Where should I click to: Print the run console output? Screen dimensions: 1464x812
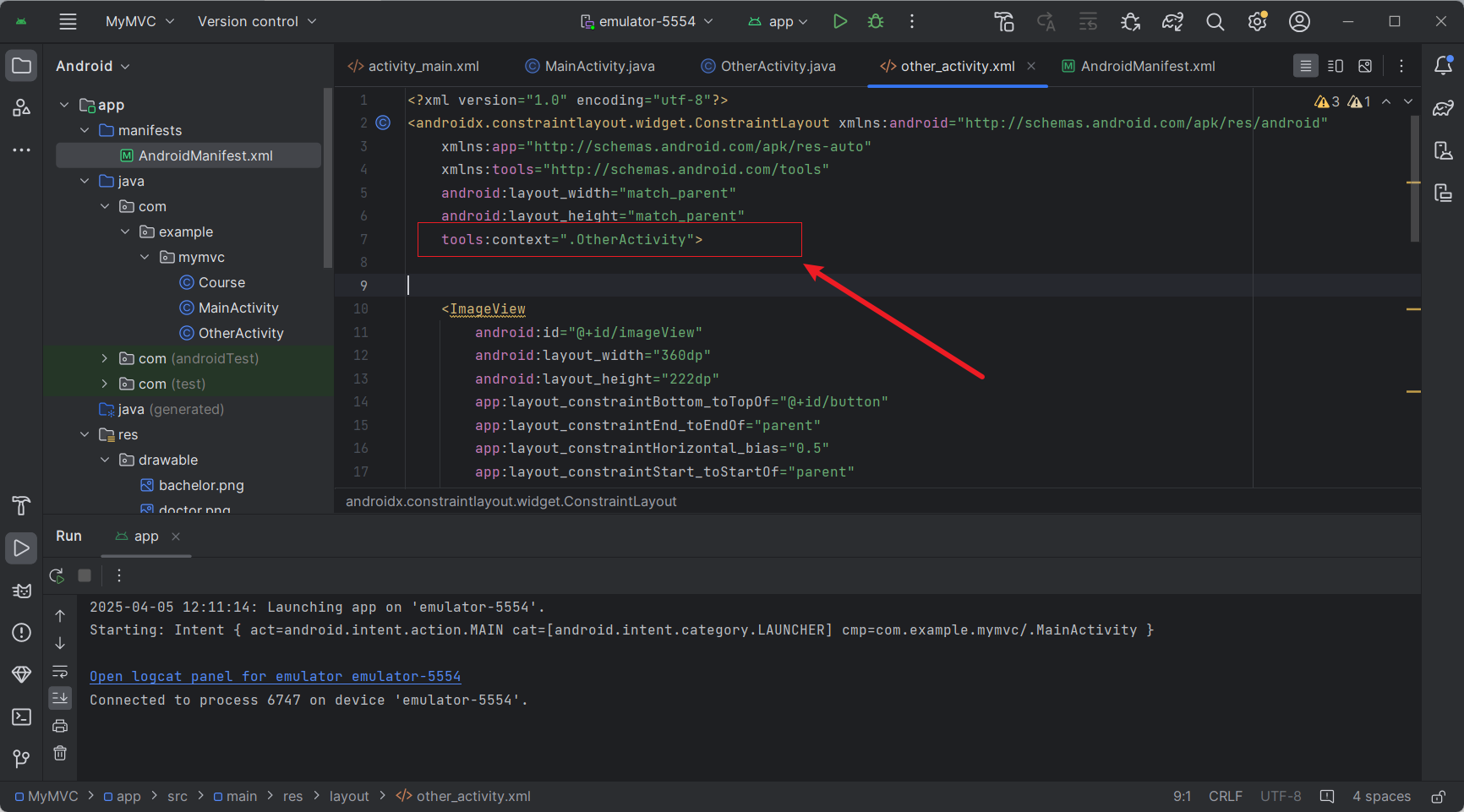[x=60, y=726]
